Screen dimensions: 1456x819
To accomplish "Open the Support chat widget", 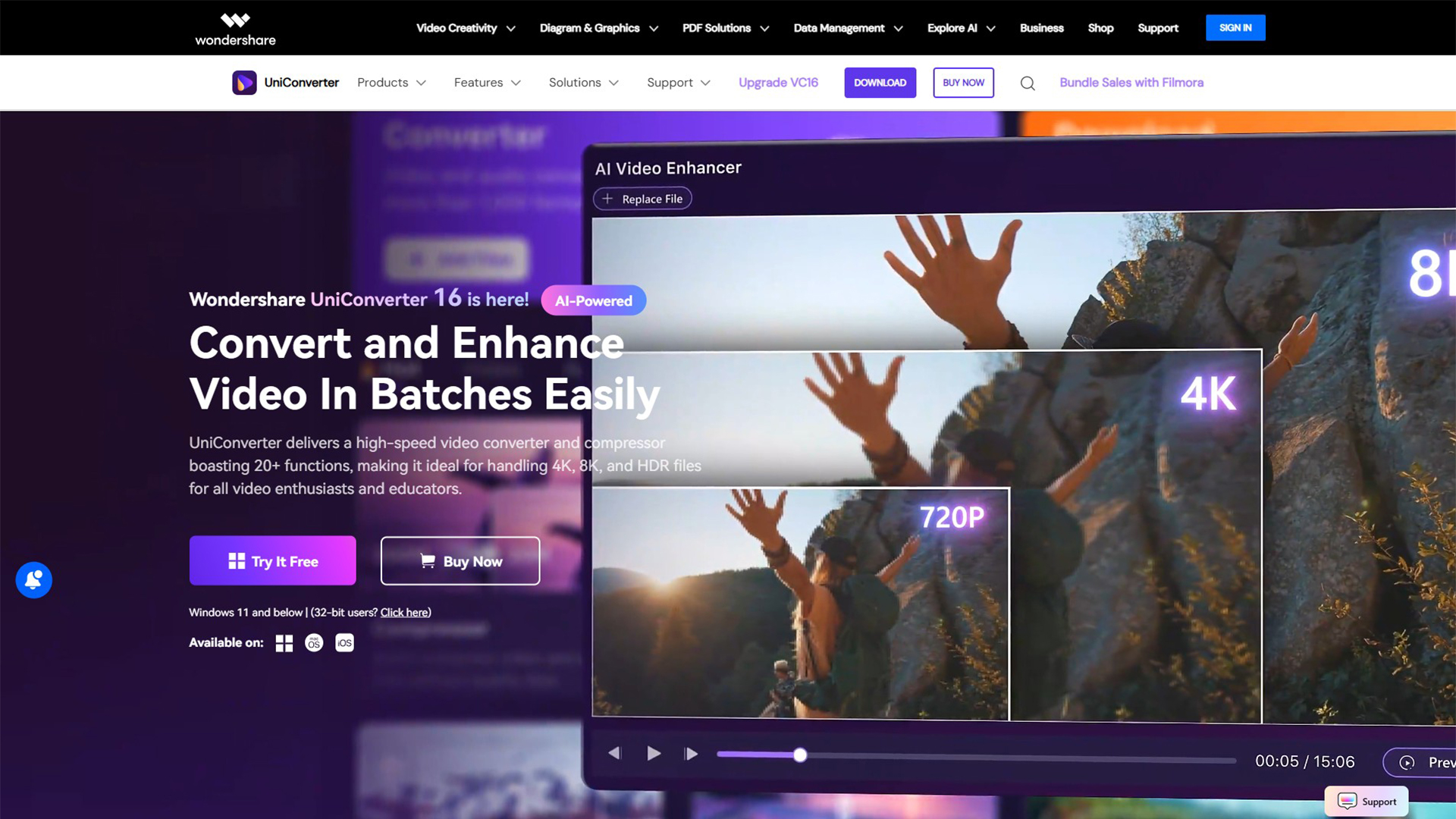I will [x=1367, y=802].
